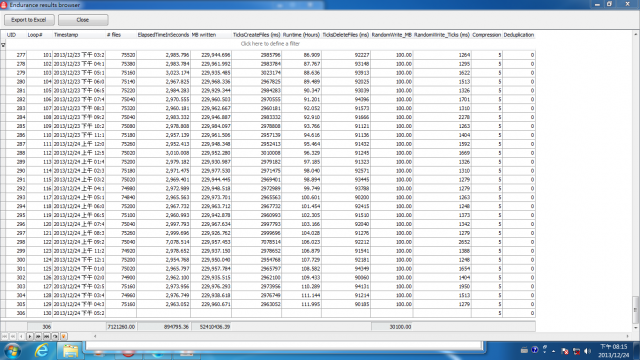This screenshot has width=640, height=360.
Task: Go to next record navigator button
Action: pos(30,336)
